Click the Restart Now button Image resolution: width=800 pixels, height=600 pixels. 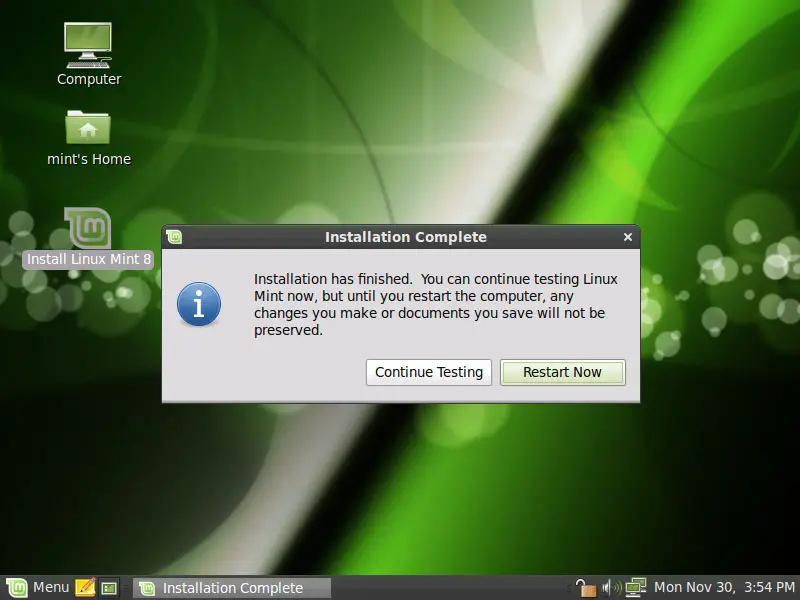coord(562,372)
